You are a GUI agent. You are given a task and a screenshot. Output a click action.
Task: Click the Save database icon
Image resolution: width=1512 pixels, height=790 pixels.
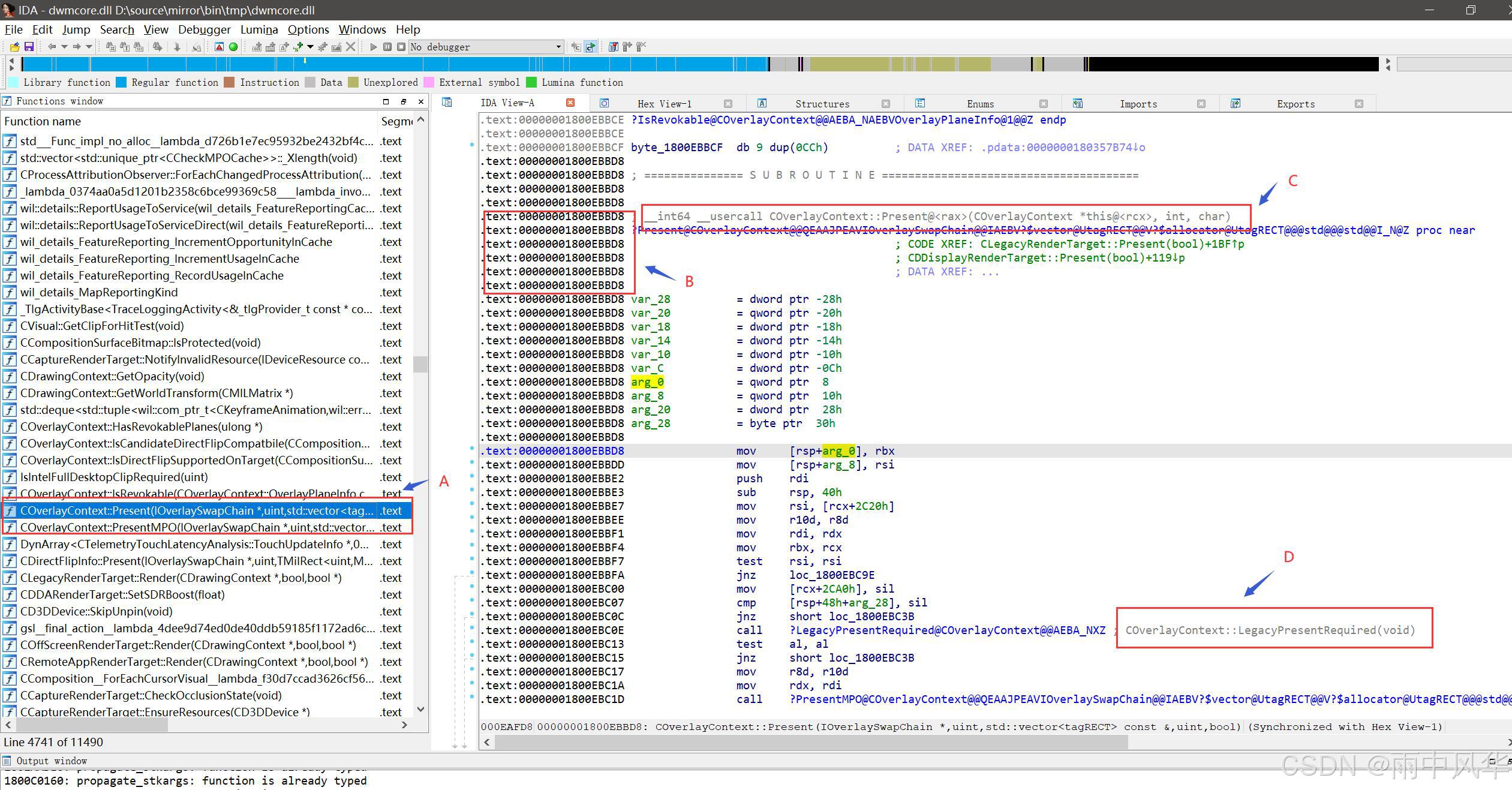(28, 47)
